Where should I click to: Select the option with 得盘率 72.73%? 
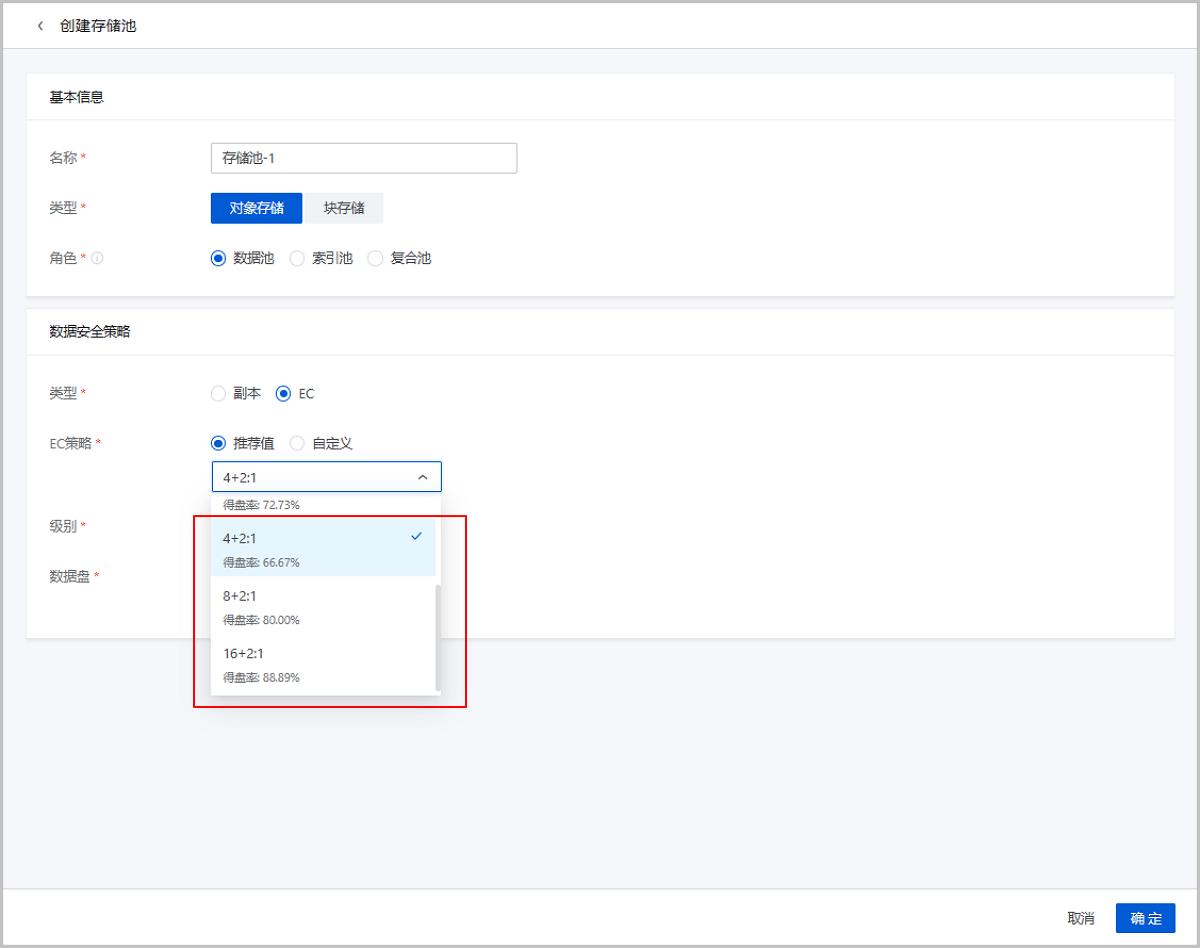coord(323,505)
